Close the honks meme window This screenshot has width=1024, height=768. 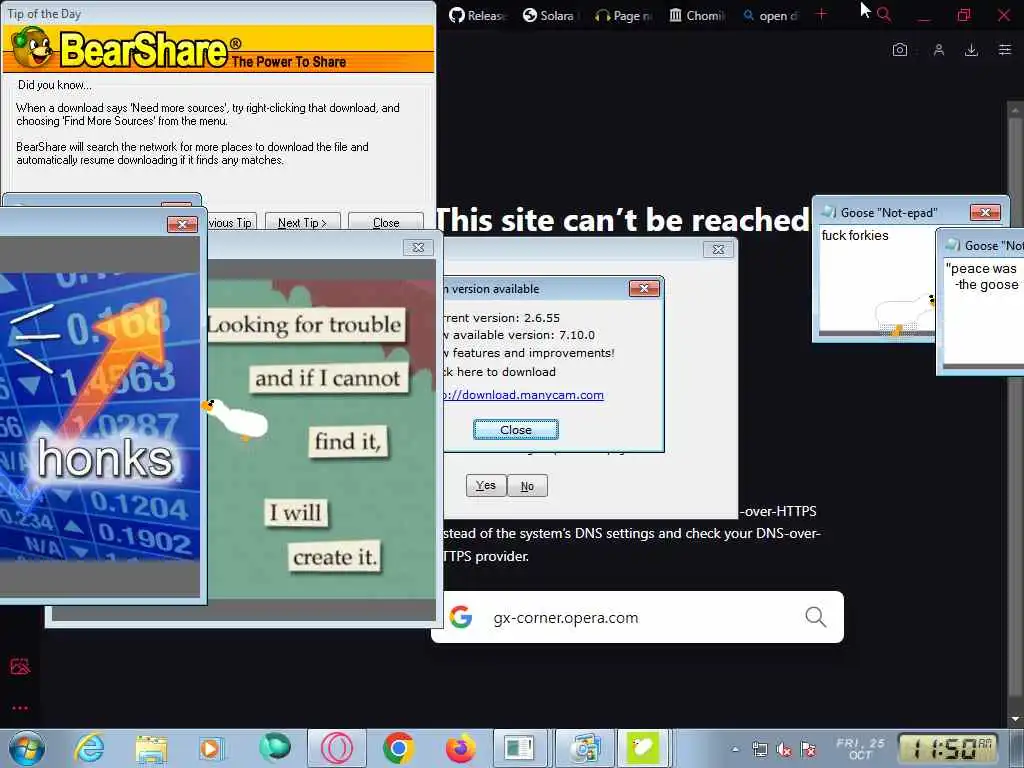click(182, 224)
